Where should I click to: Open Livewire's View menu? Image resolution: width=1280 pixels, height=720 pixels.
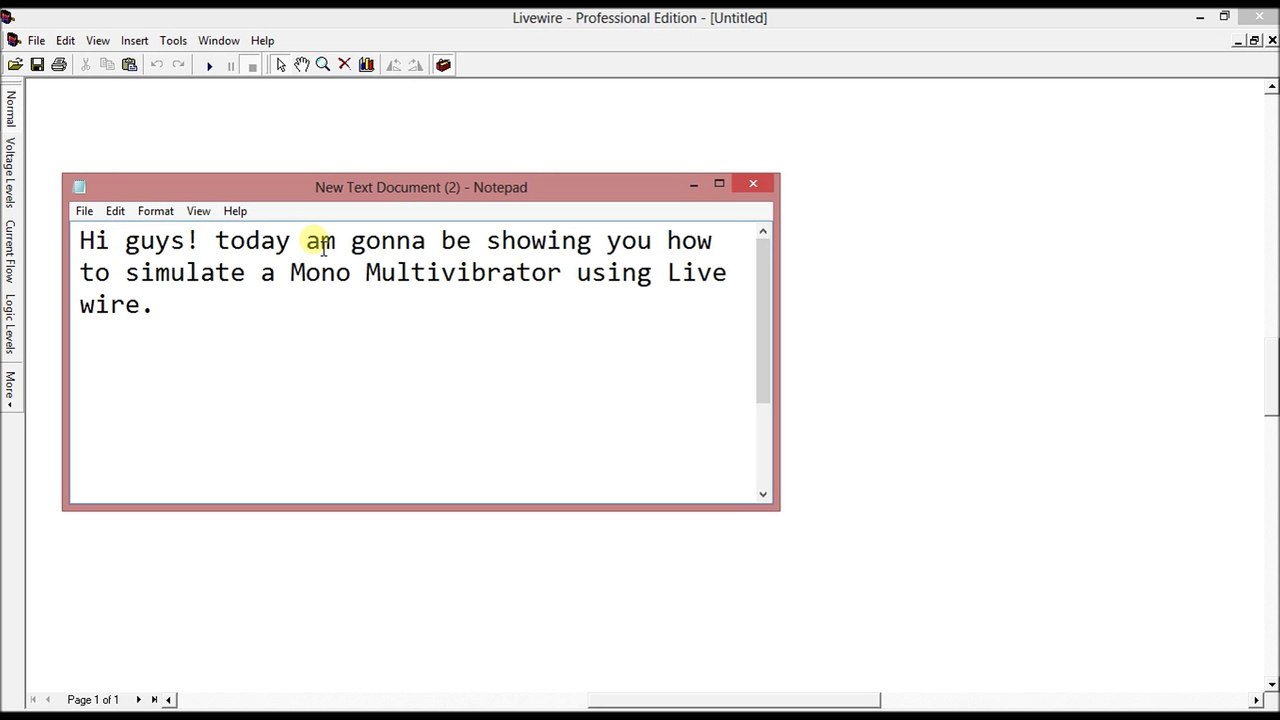click(98, 41)
